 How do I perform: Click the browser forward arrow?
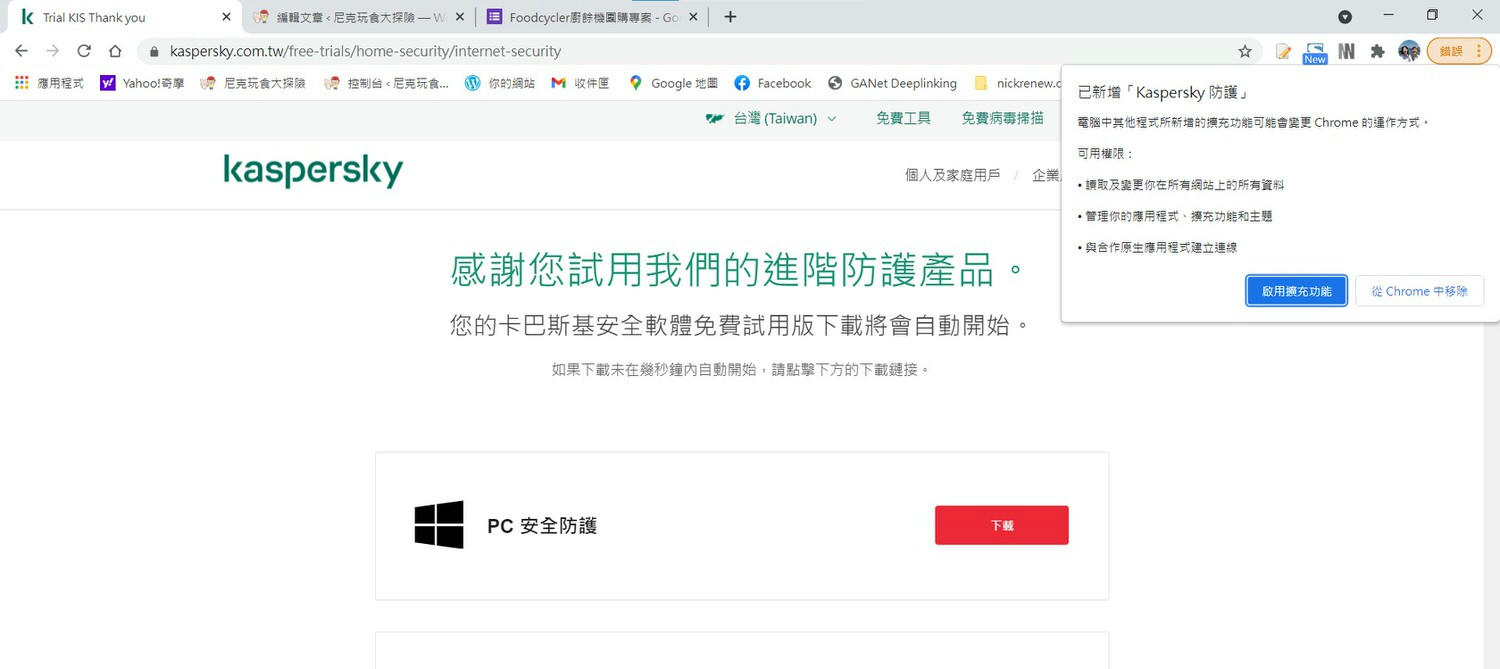pos(53,51)
